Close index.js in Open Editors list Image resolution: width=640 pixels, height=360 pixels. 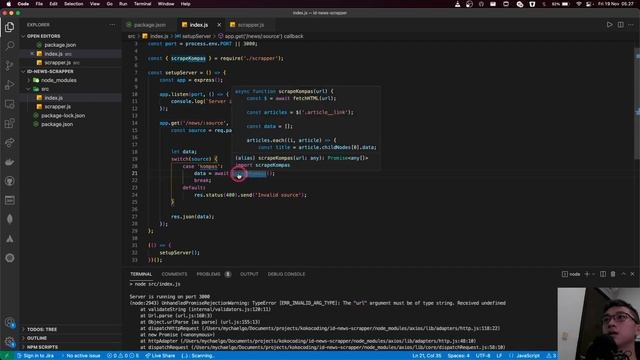[x=32, y=54]
